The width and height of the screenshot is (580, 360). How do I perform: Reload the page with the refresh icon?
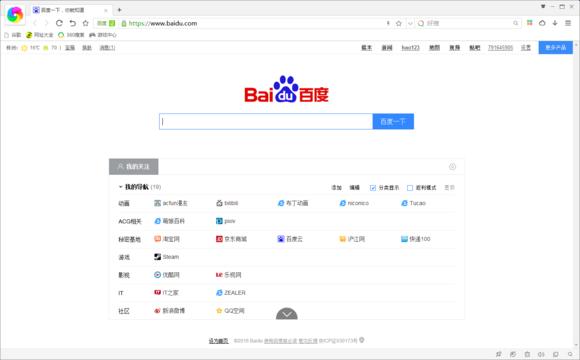click(59, 23)
